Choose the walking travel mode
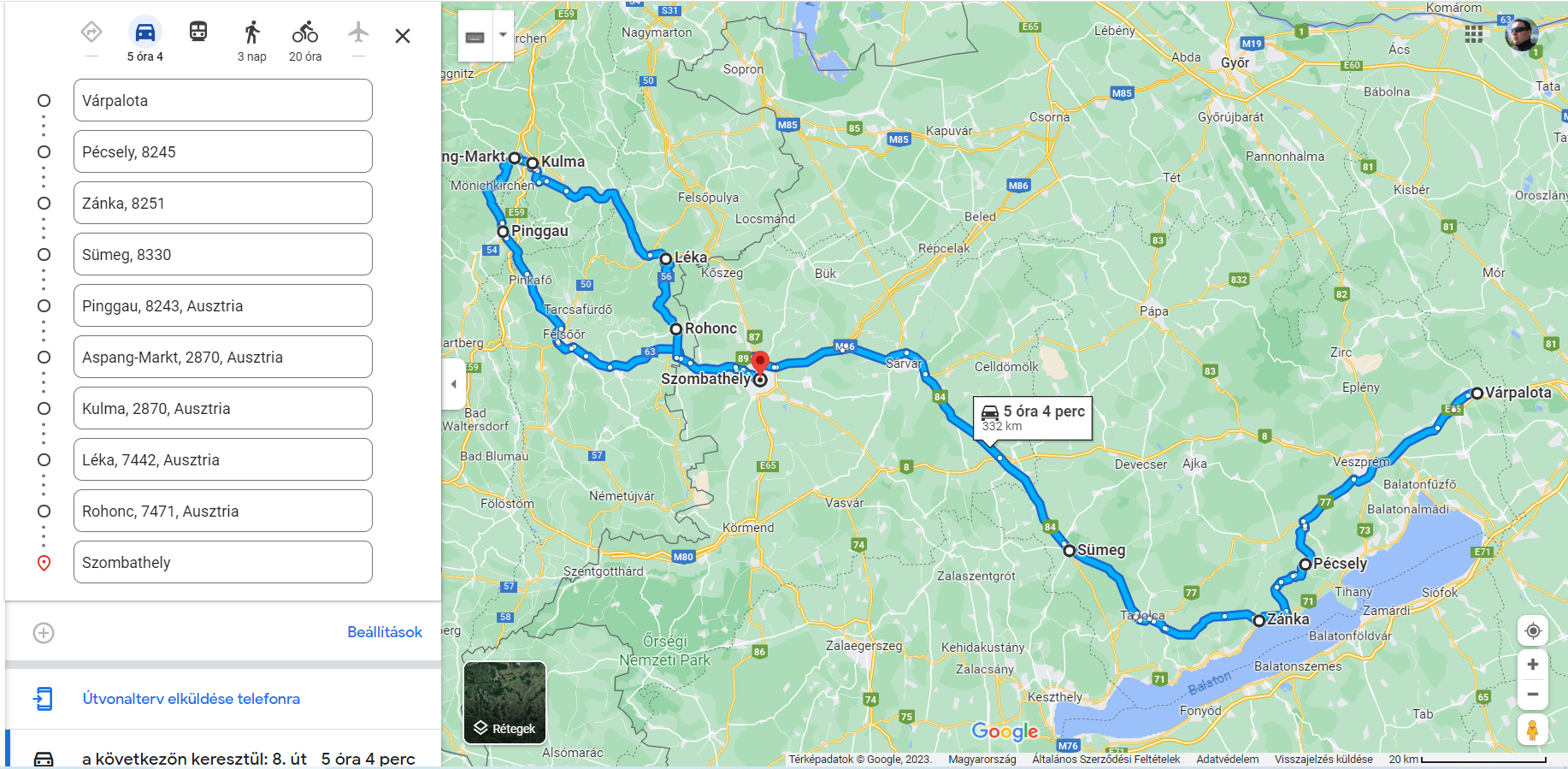The height and width of the screenshot is (769, 1568). [x=251, y=33]
